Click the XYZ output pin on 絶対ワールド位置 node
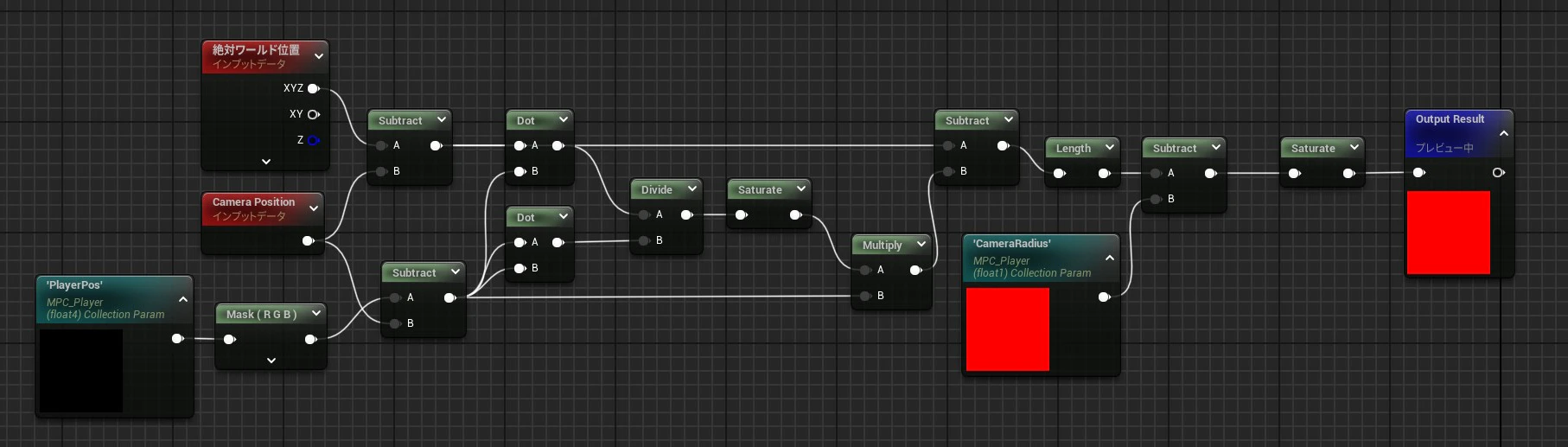This screenshot has width=1568, height=447. (x=314, y=88)
